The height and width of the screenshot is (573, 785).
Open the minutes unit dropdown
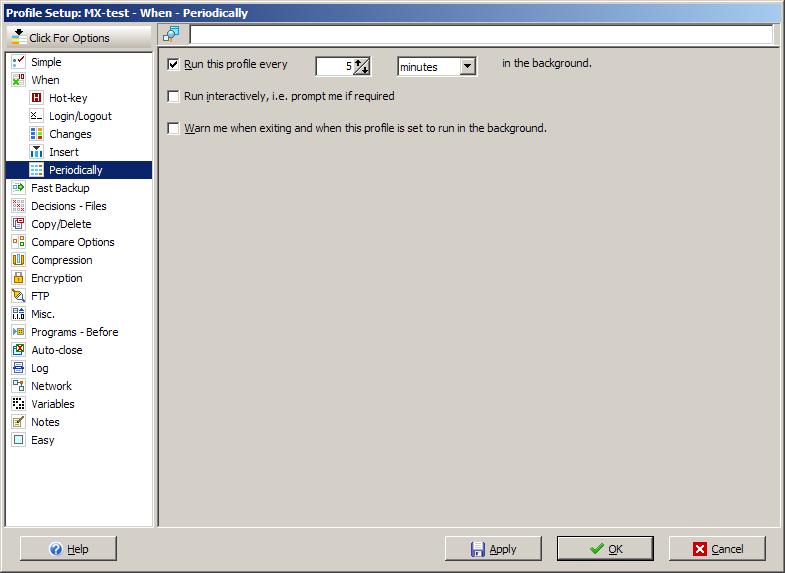467,67
